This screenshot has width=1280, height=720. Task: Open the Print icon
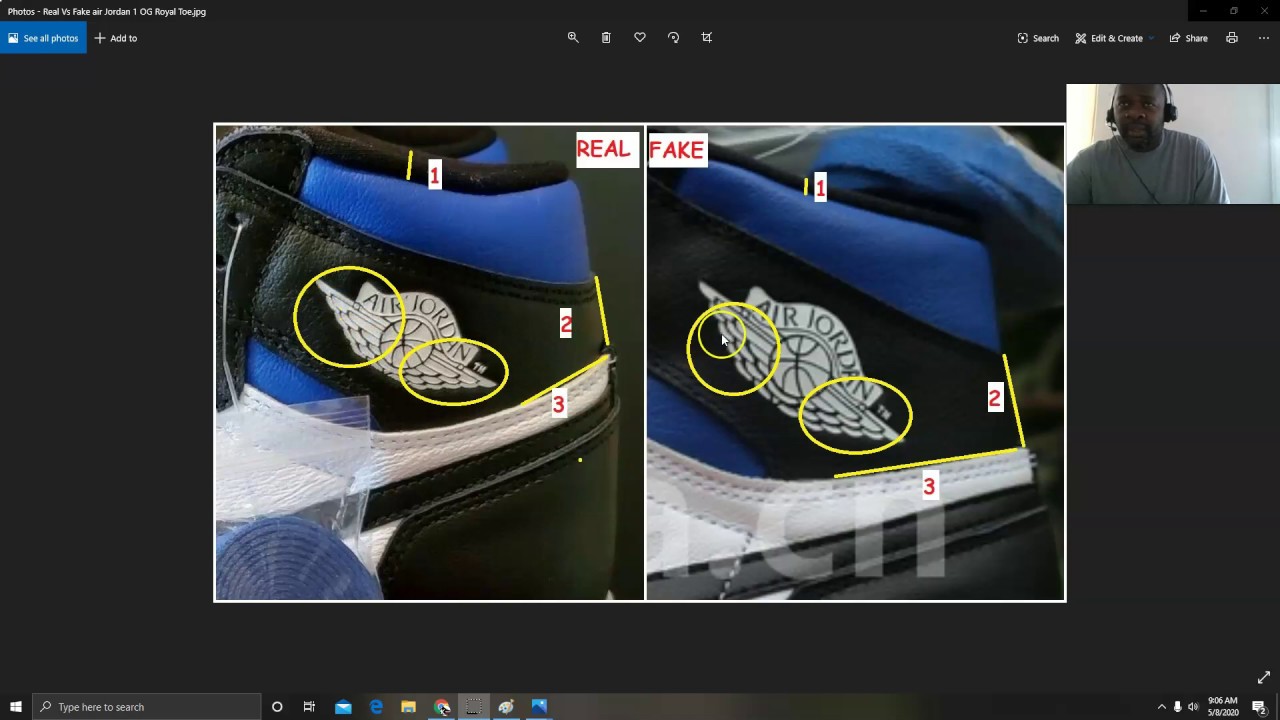pyautogui.click(x=1232, y=38)
